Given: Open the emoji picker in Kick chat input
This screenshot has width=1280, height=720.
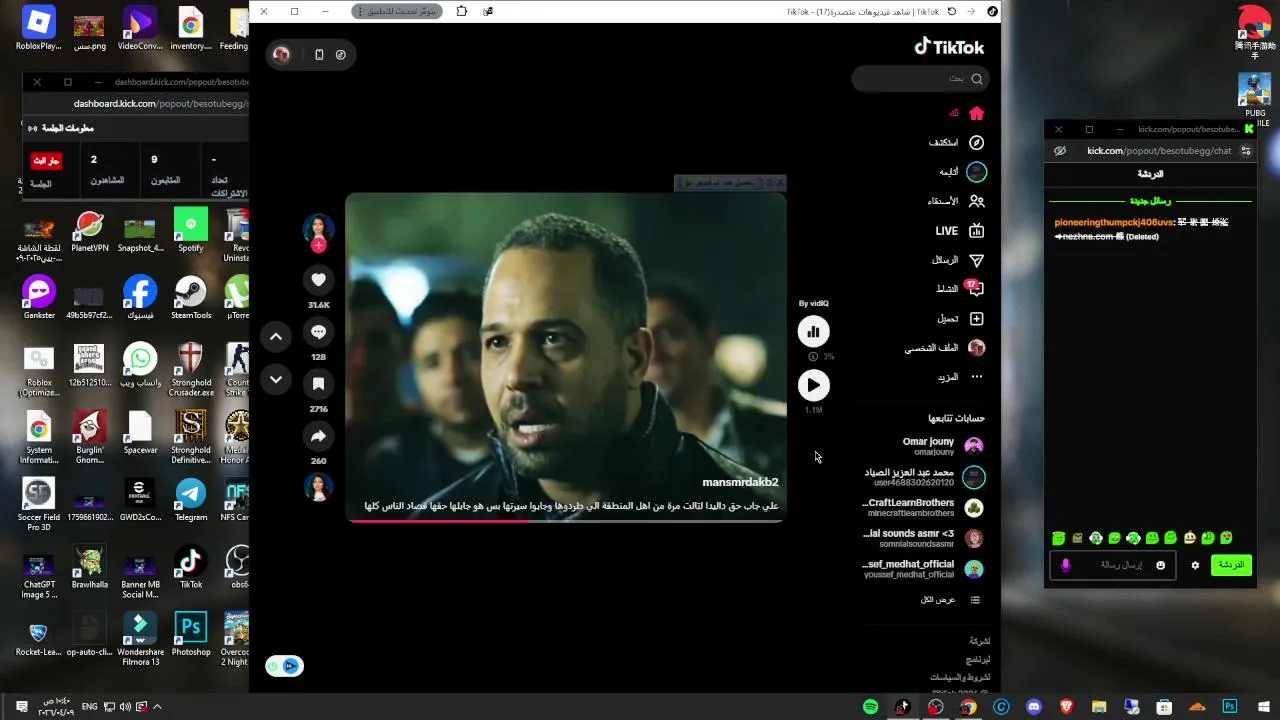Looking at the screenshot, I should tap(1160, 565).
